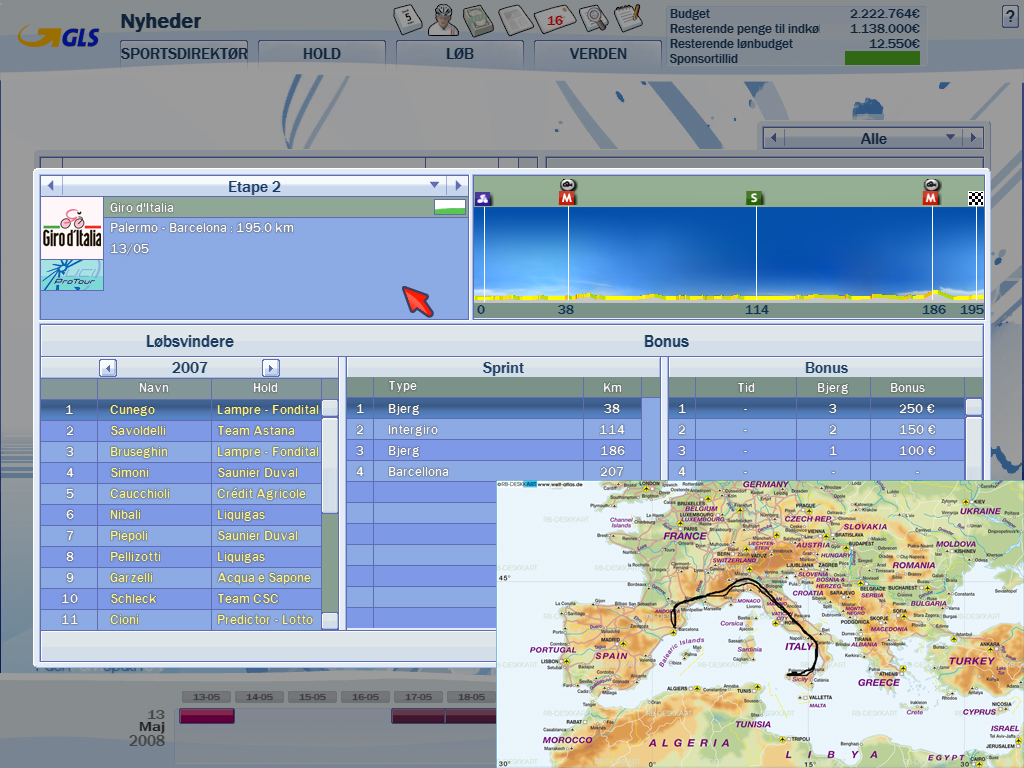Open the VERDEN menu tab

598,54
